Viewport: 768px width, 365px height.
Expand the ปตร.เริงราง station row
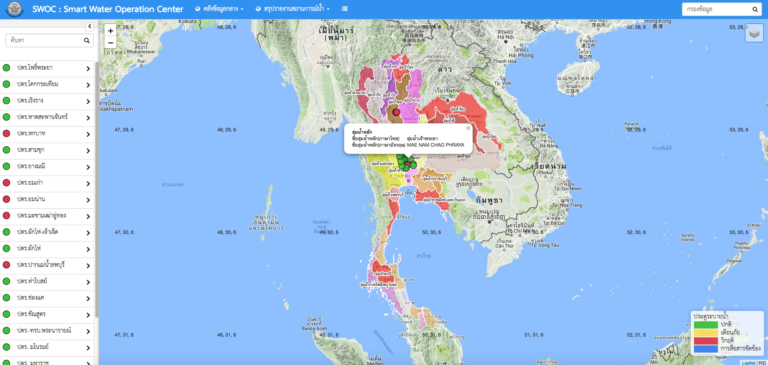[x=48, y=100]
